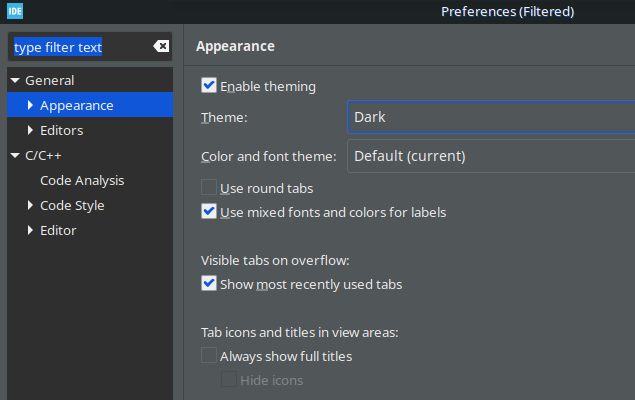Clear the filter text with the erase icon

(x=161, y=47)
